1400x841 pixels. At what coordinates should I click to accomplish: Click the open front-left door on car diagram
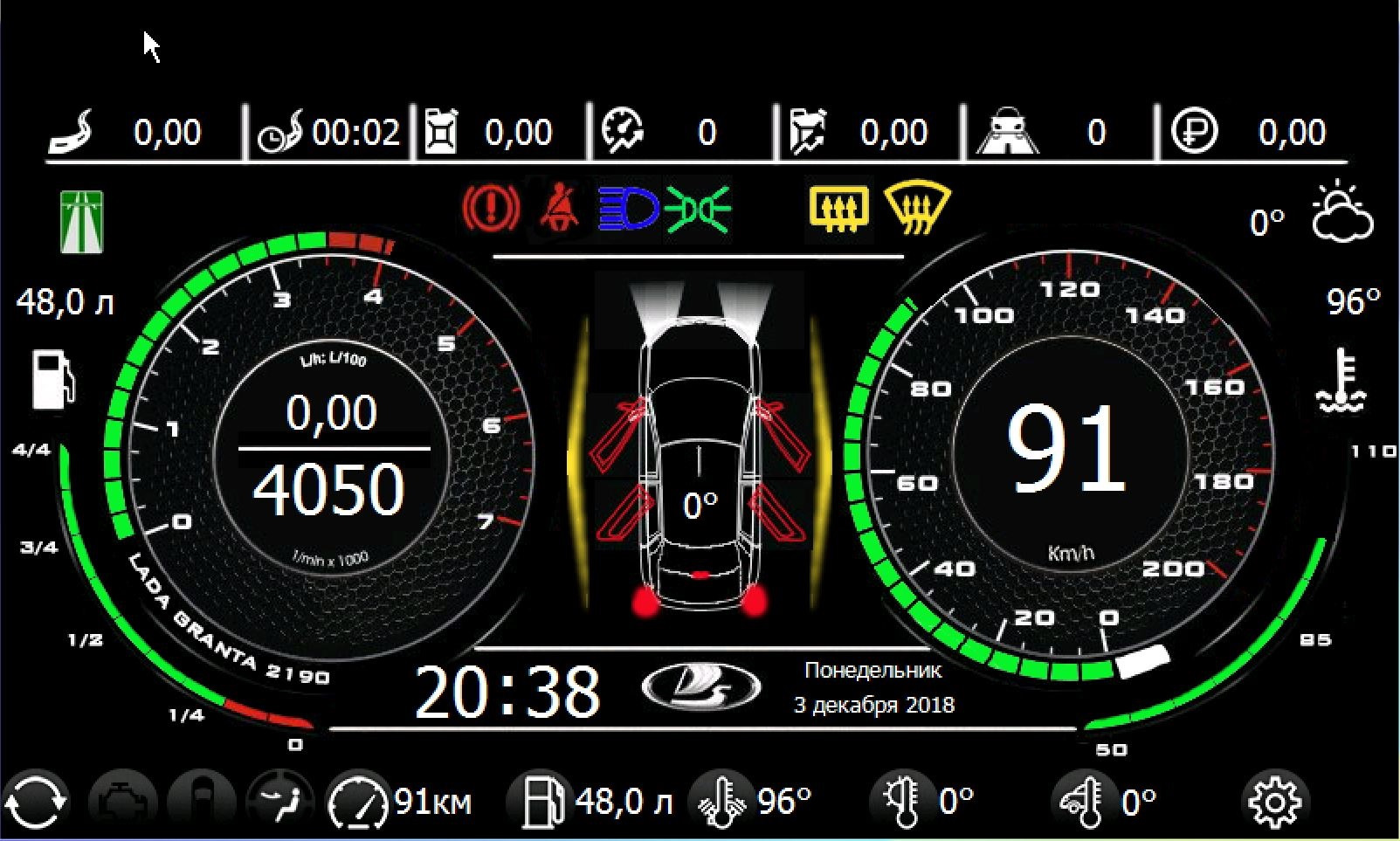pyautogui.click(x=618, y=434)
